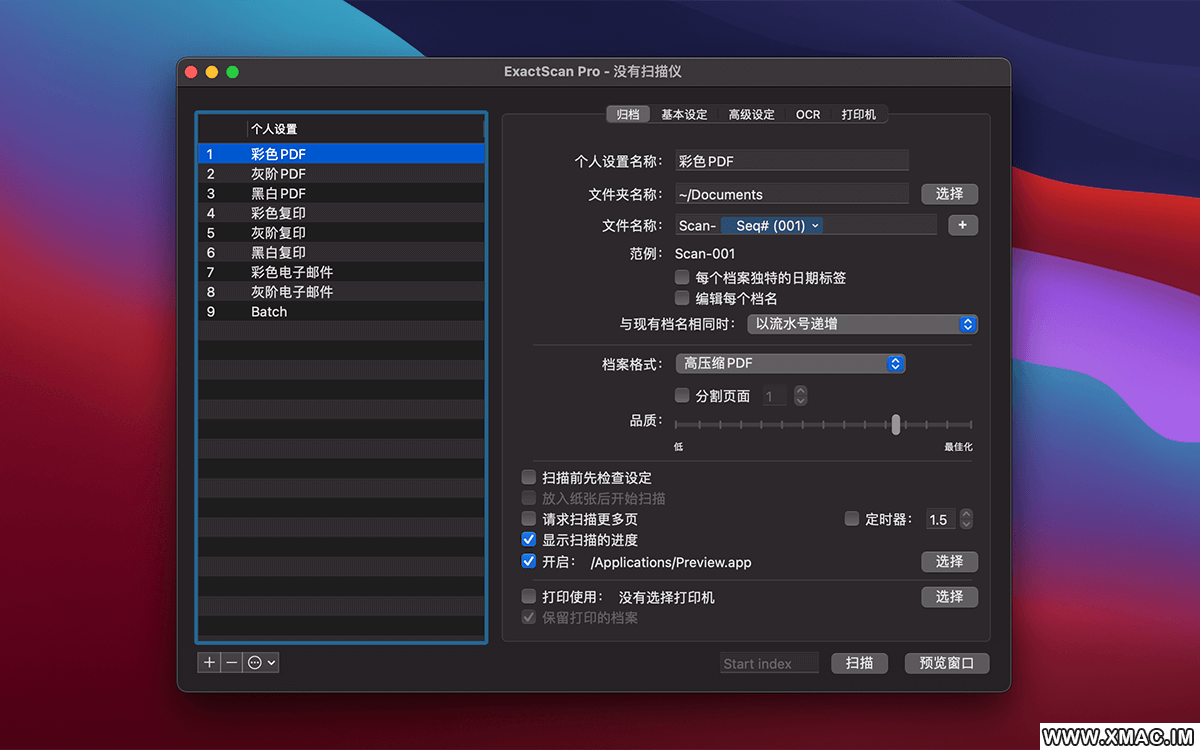The width and height of the screenshot is (1200, 750).
Task: Select 黑白复印 profile row
Action: coord(342,253)
